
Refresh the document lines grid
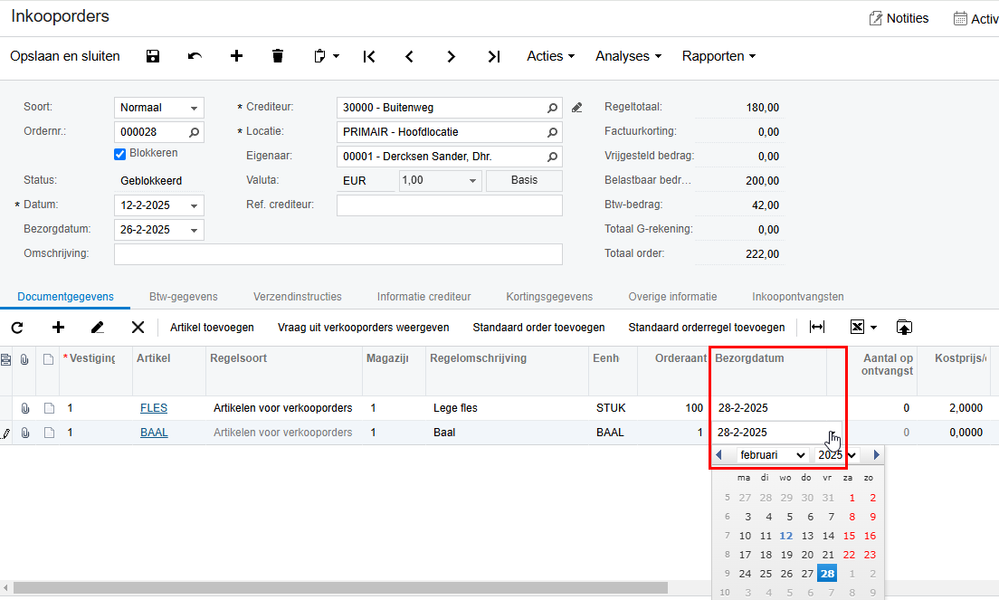[17, 327]
